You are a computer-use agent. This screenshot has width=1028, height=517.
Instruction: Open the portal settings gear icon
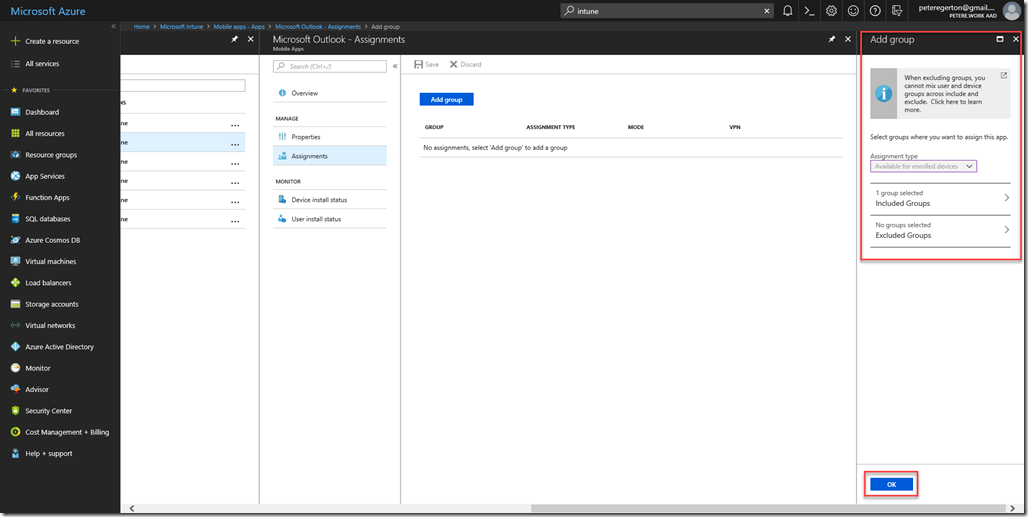(831, 11)
